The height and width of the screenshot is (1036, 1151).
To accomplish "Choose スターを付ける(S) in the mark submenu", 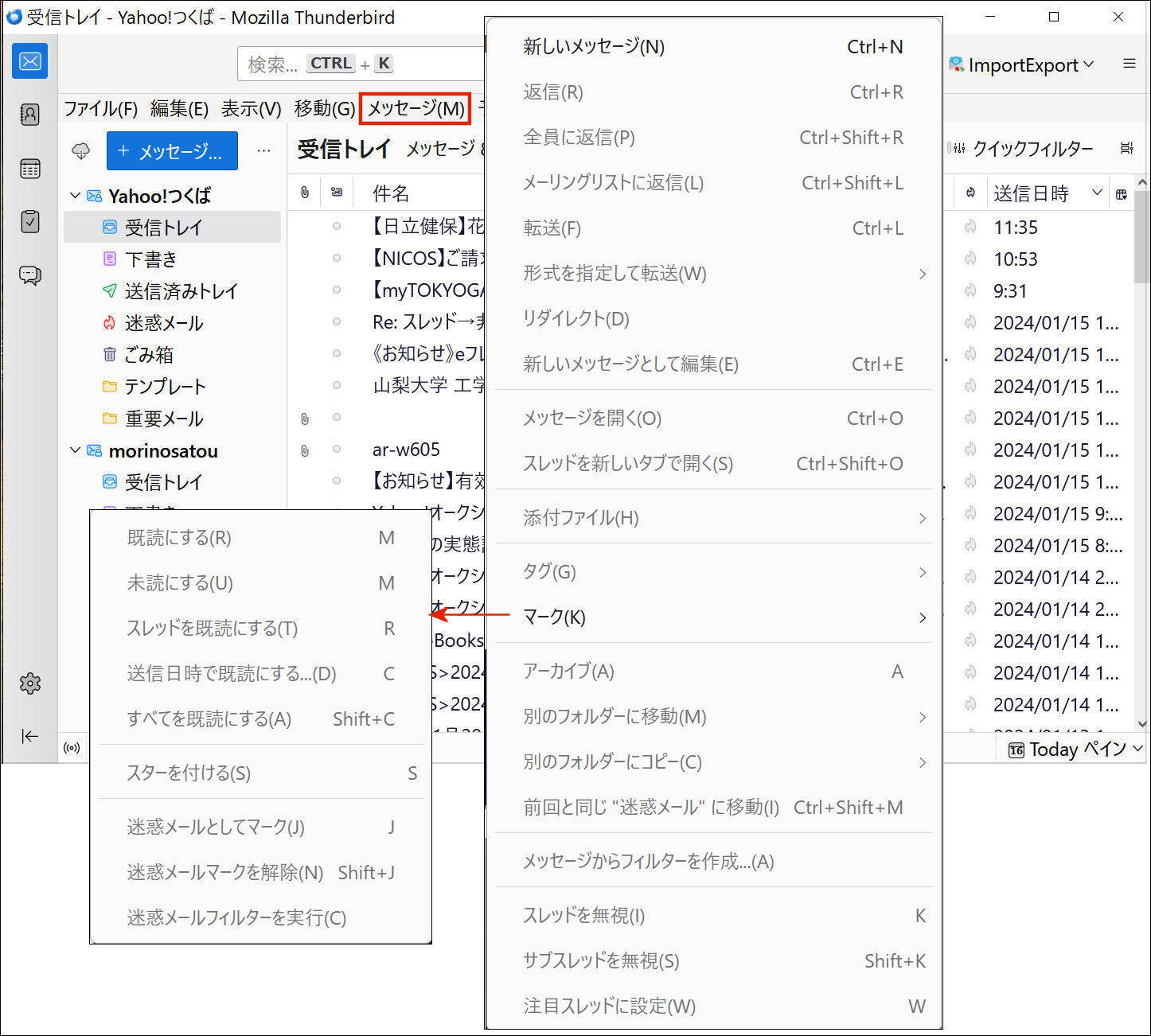I will coord(189,773).
